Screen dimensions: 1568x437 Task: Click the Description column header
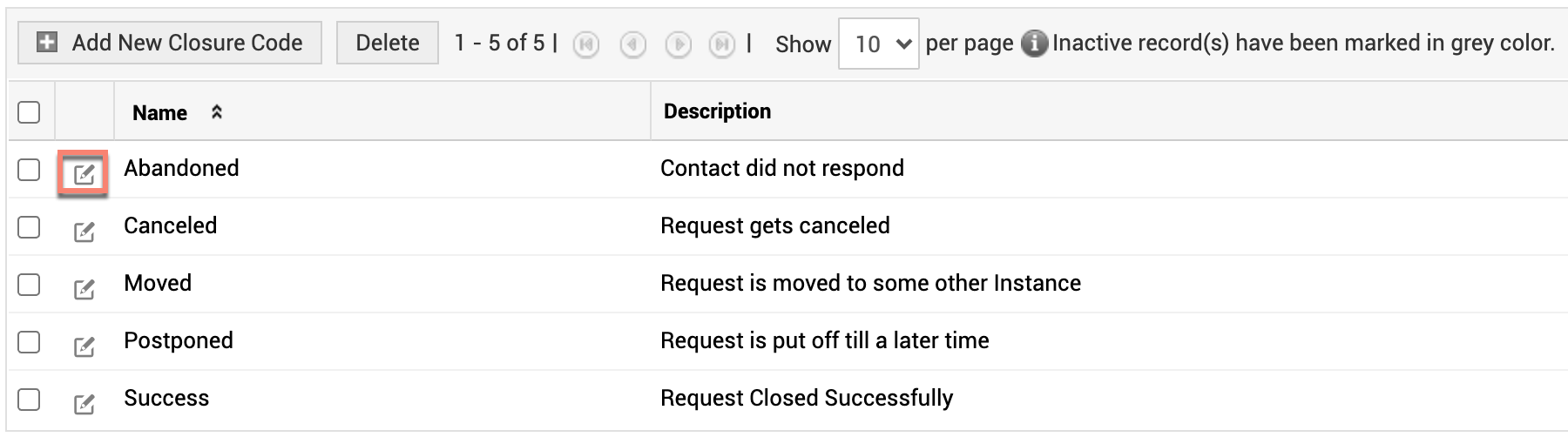pos(717,111)
